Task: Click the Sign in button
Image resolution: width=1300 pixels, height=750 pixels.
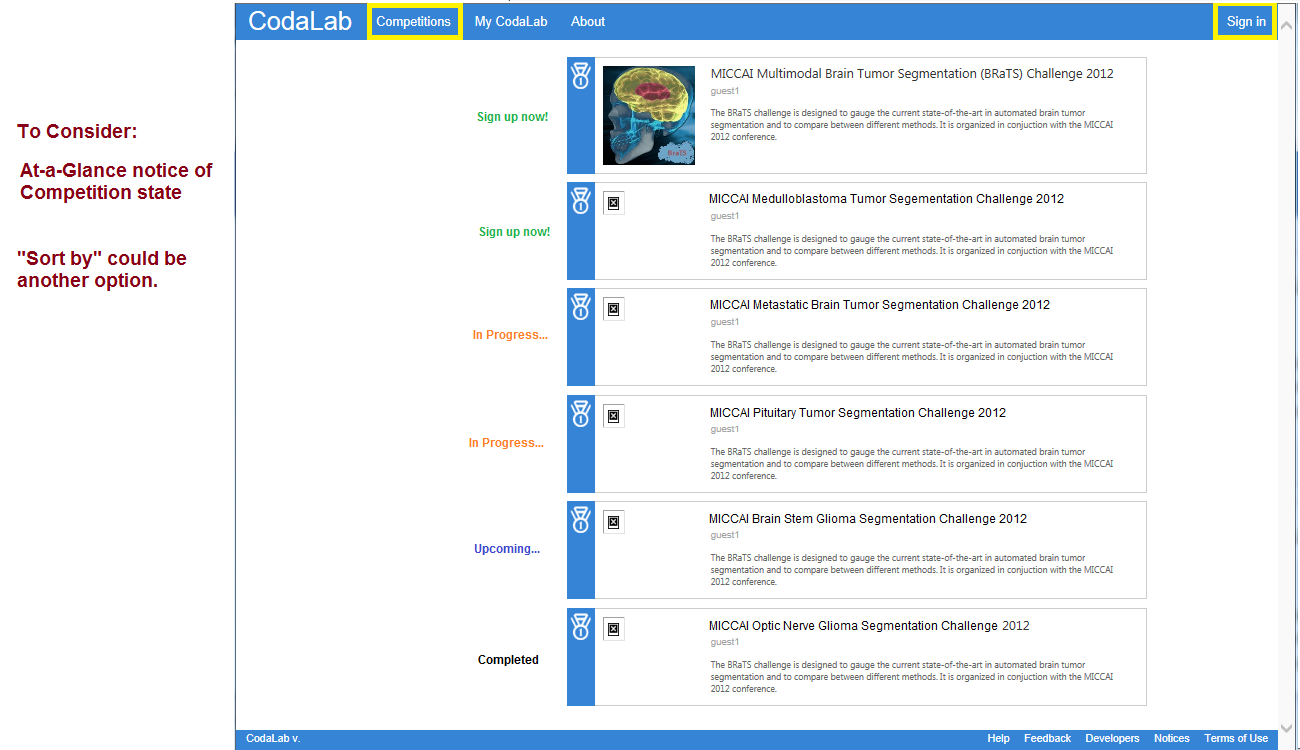Action: tap(1246, 21)
